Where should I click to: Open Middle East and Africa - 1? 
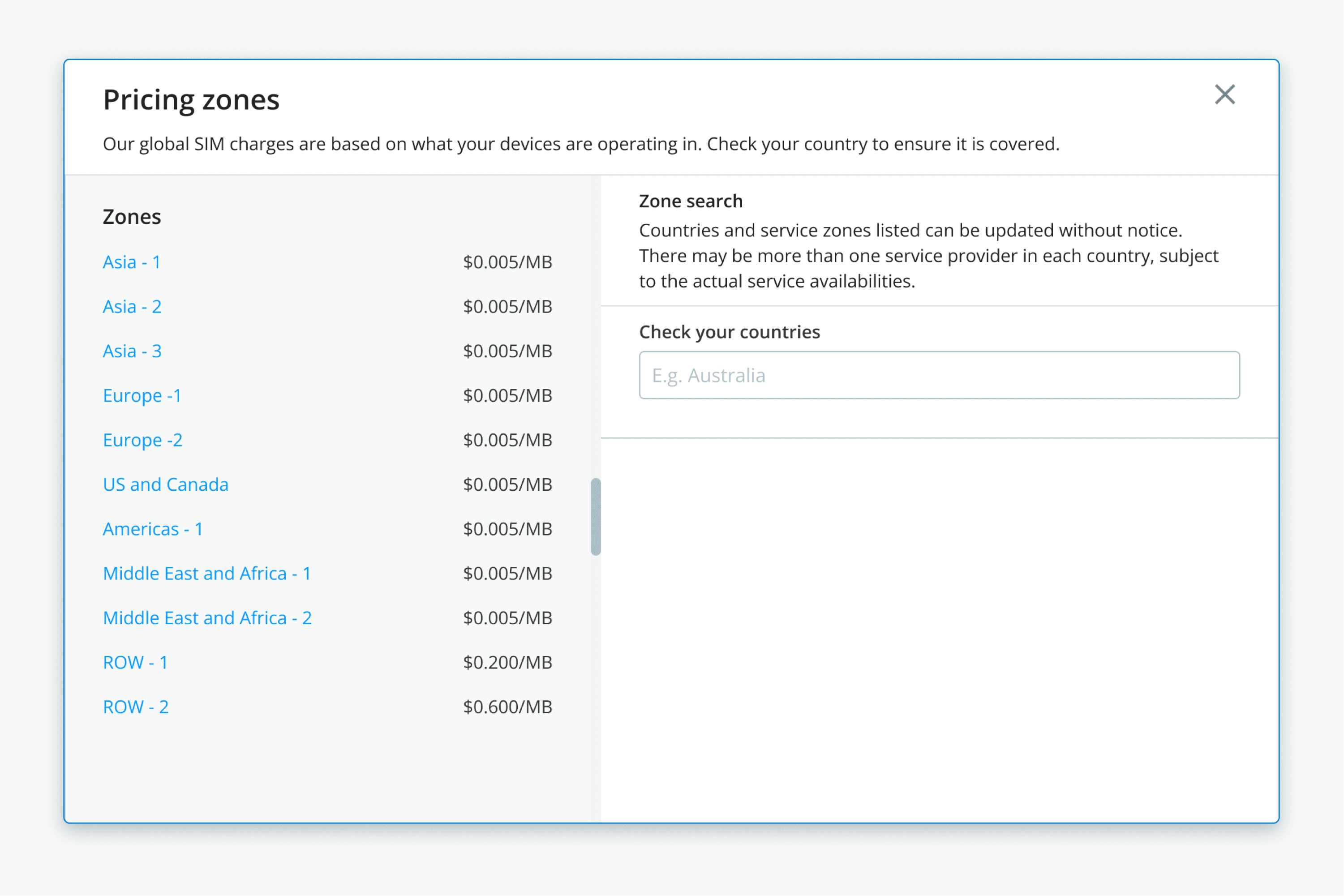point(207,574)
